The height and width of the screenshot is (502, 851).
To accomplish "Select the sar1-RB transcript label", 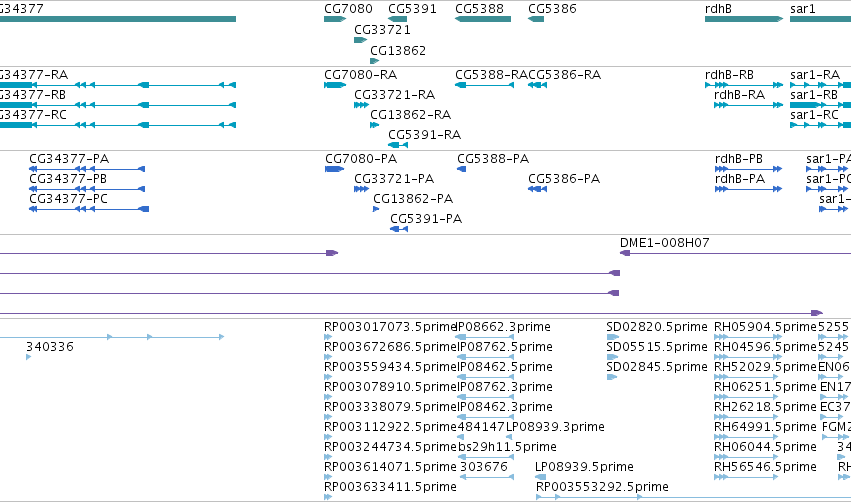I will point(814,95).
